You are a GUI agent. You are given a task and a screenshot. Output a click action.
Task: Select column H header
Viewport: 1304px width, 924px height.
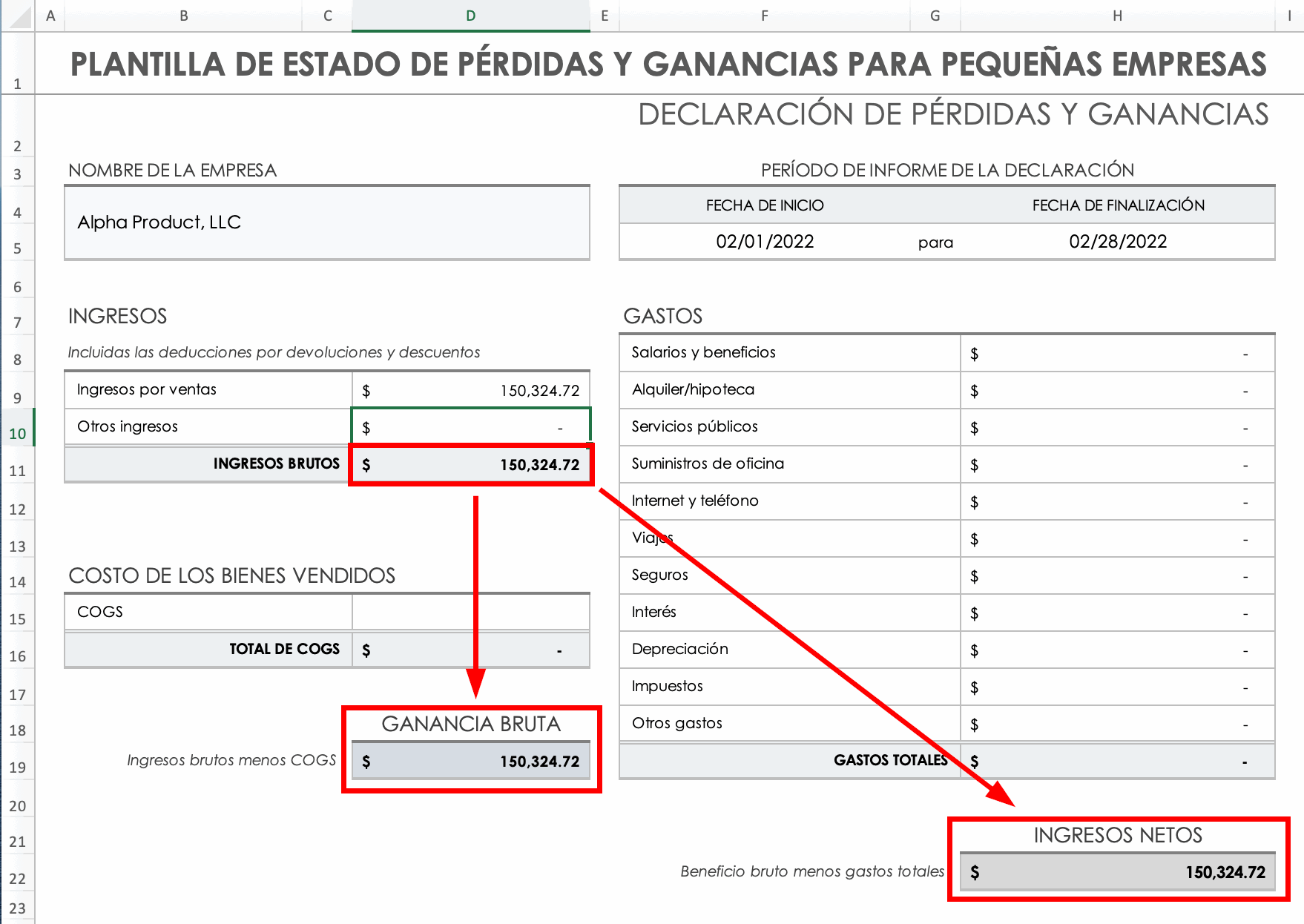[1117, 16]
